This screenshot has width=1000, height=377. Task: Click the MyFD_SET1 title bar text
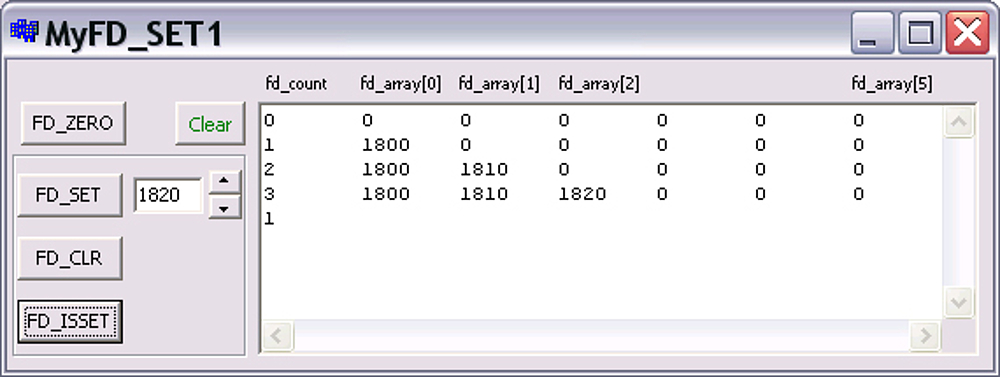point(133,34)
